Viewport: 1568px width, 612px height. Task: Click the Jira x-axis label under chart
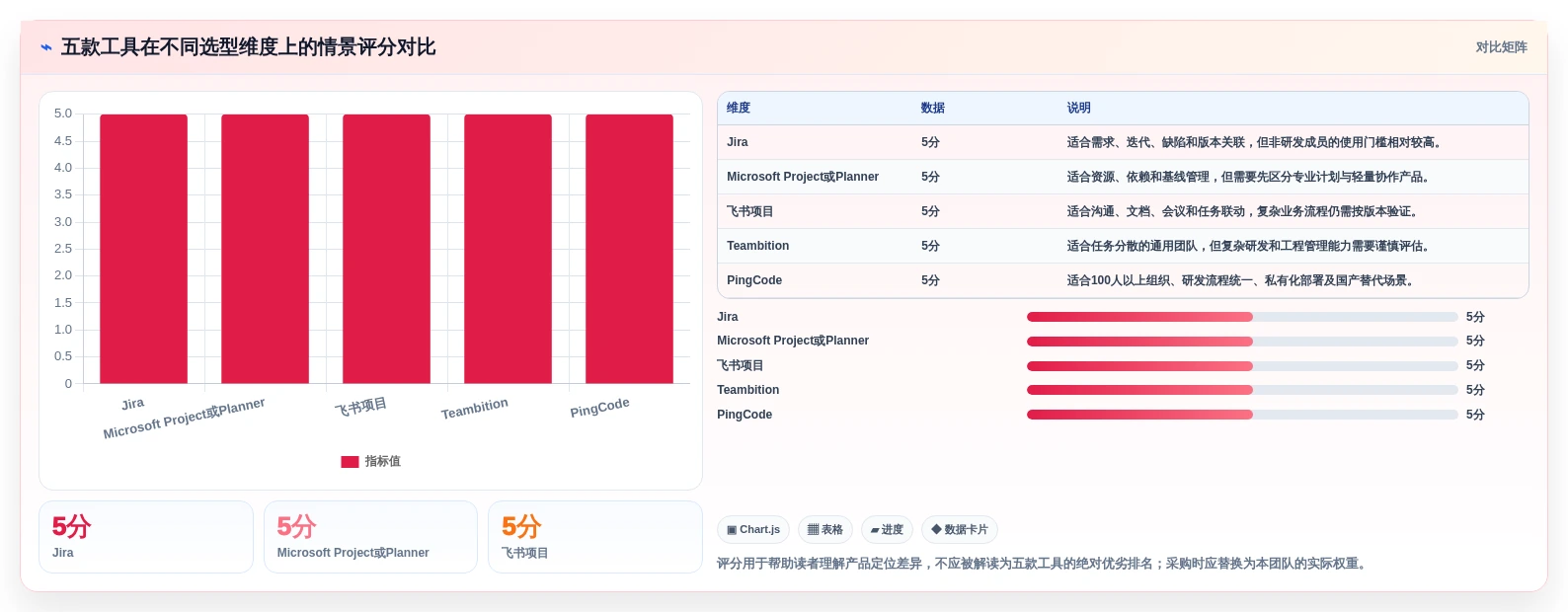(133, 404)
